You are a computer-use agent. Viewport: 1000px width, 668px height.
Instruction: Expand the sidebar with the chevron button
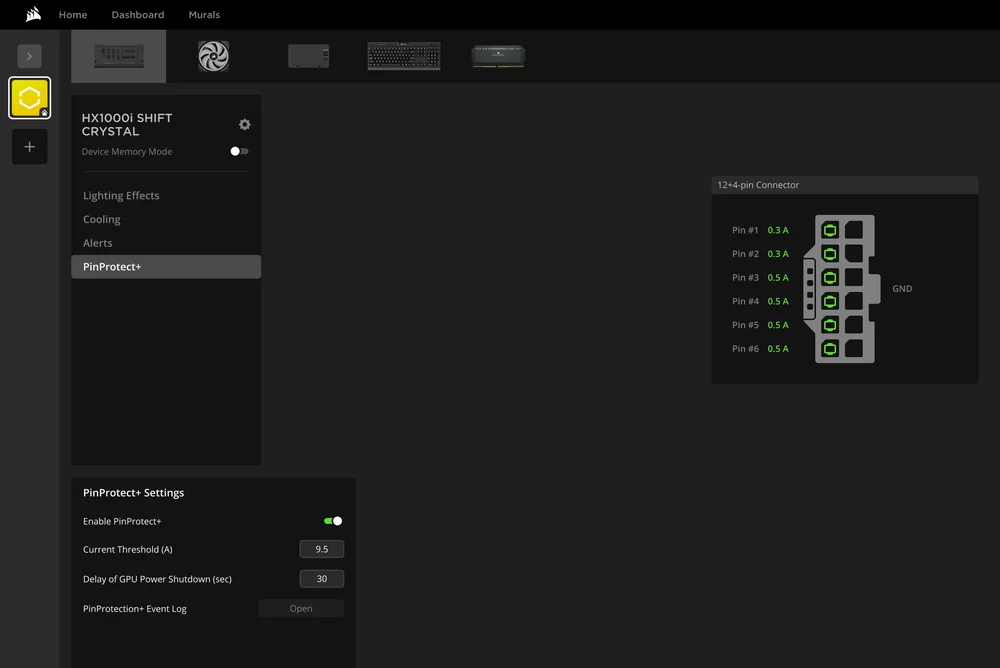(29, 56)
